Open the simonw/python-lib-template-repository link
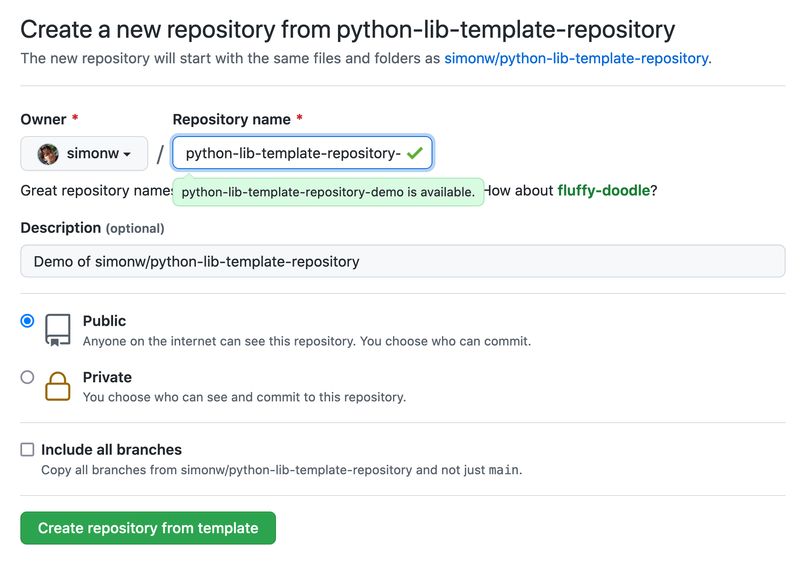The height and width of the screenshot is (567, 799). (x=576, y=58)
